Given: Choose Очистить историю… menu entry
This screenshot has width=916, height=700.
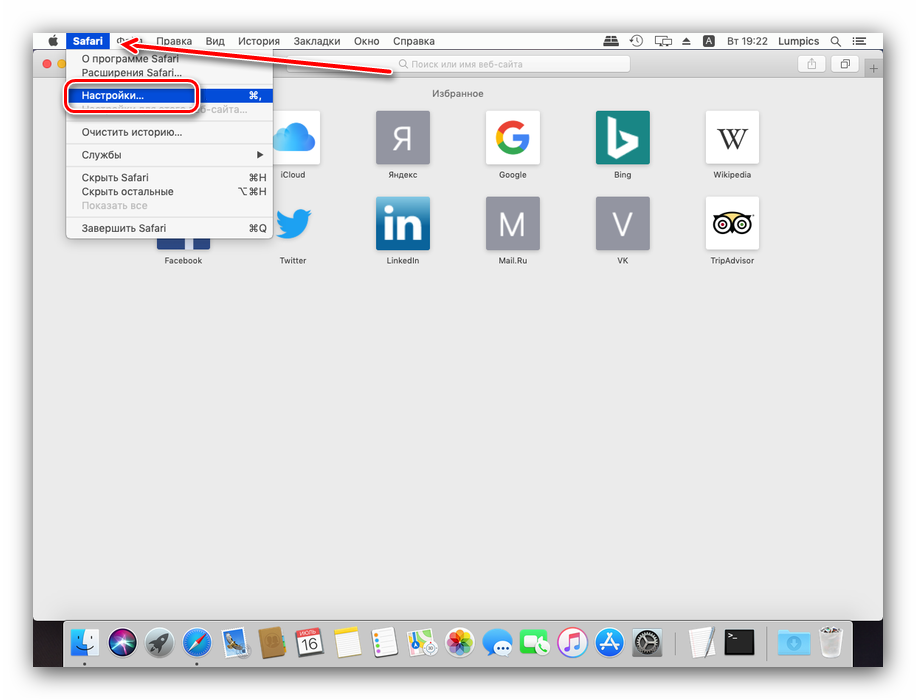Looking at the screenshot, I should (132, 132).
